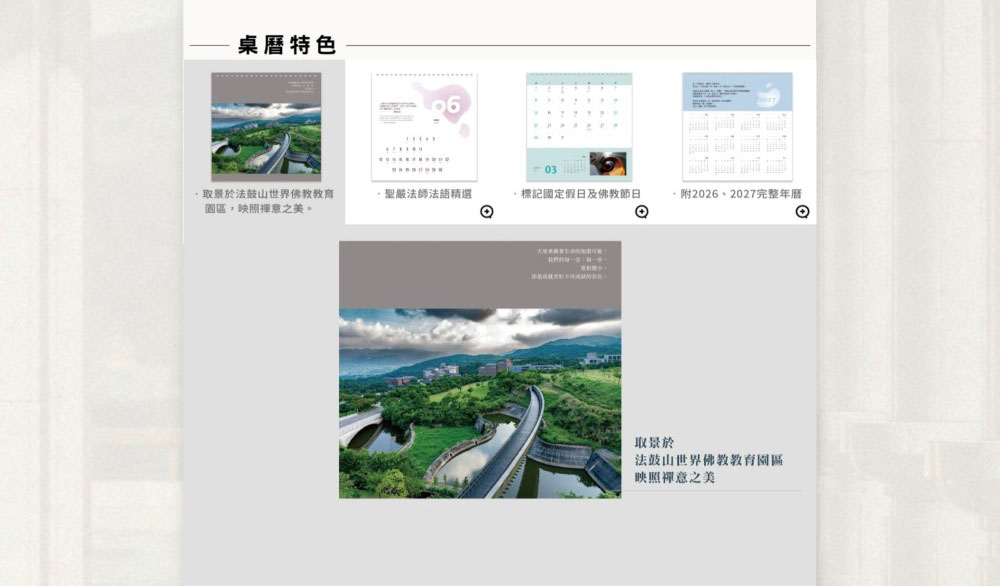This screenshot has height=586, width=1000.
Task: Click the teal 03 month number
Action: (x=551, y=169)
